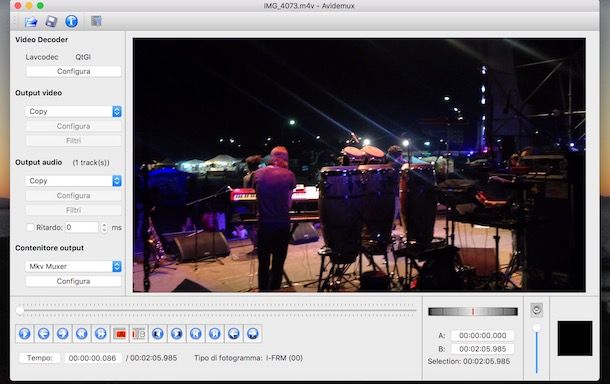
Task: Click Configura under Video Decoder
Action: 74,71
